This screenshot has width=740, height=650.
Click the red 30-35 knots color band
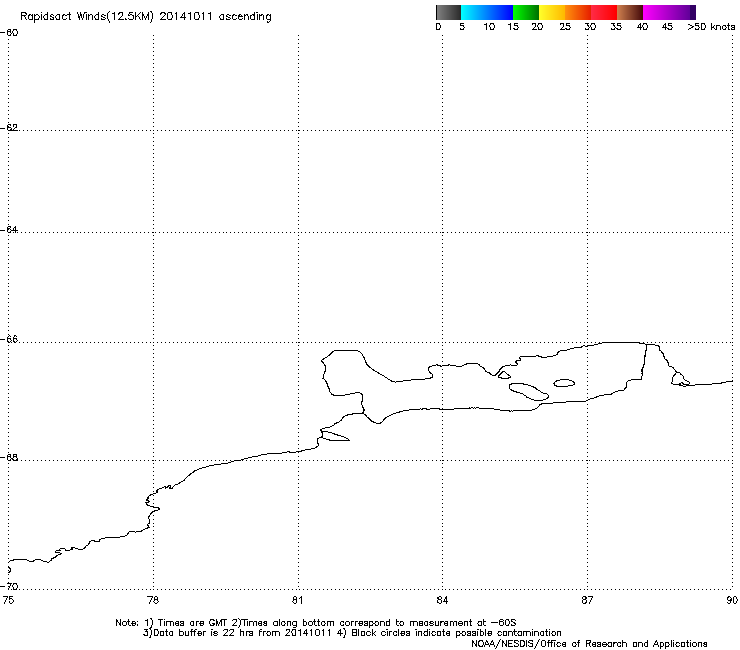[604, 12]
